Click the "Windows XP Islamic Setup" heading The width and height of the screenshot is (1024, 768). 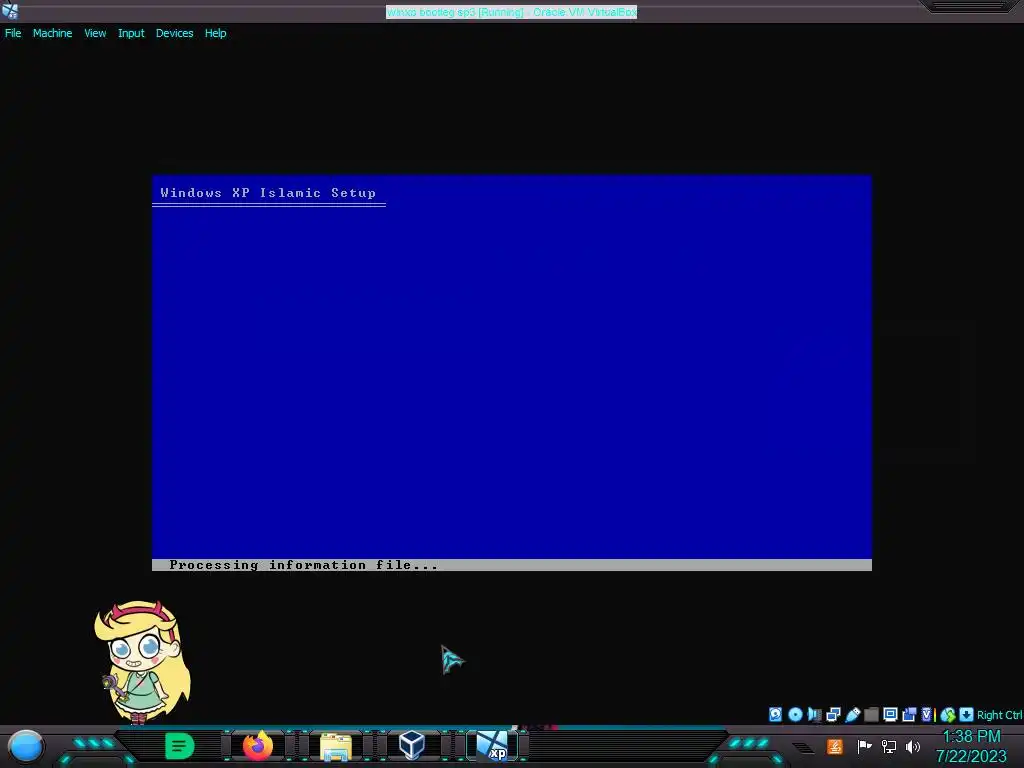(x=268, y=193)
